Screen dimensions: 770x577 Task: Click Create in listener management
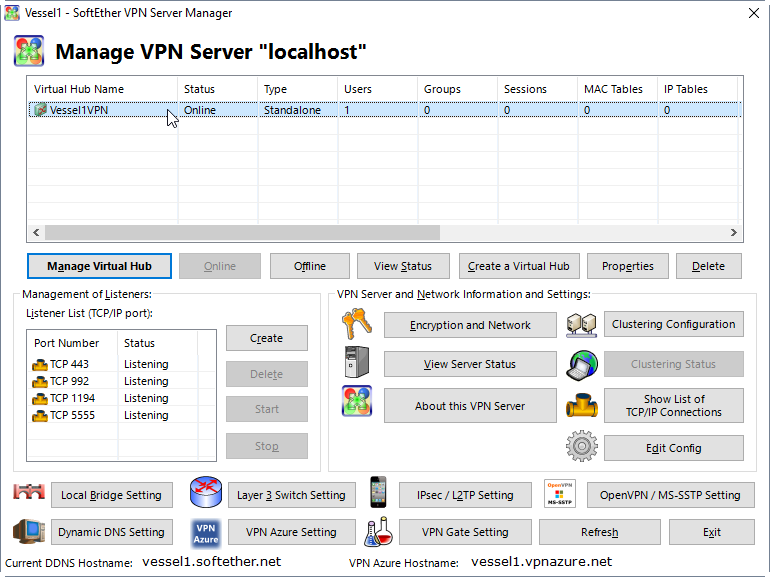267,338
